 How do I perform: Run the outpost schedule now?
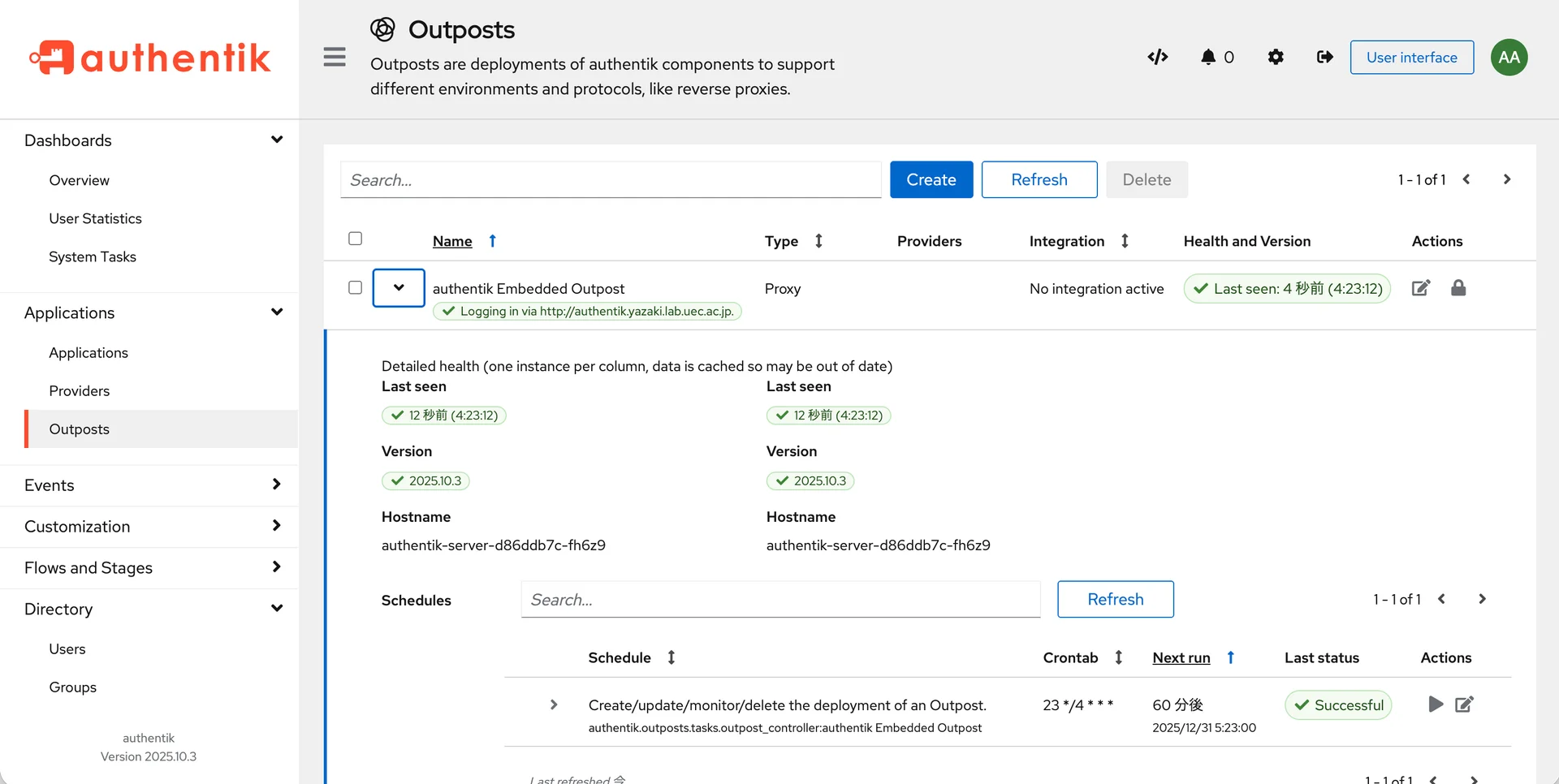click(x=1435, y=704)
